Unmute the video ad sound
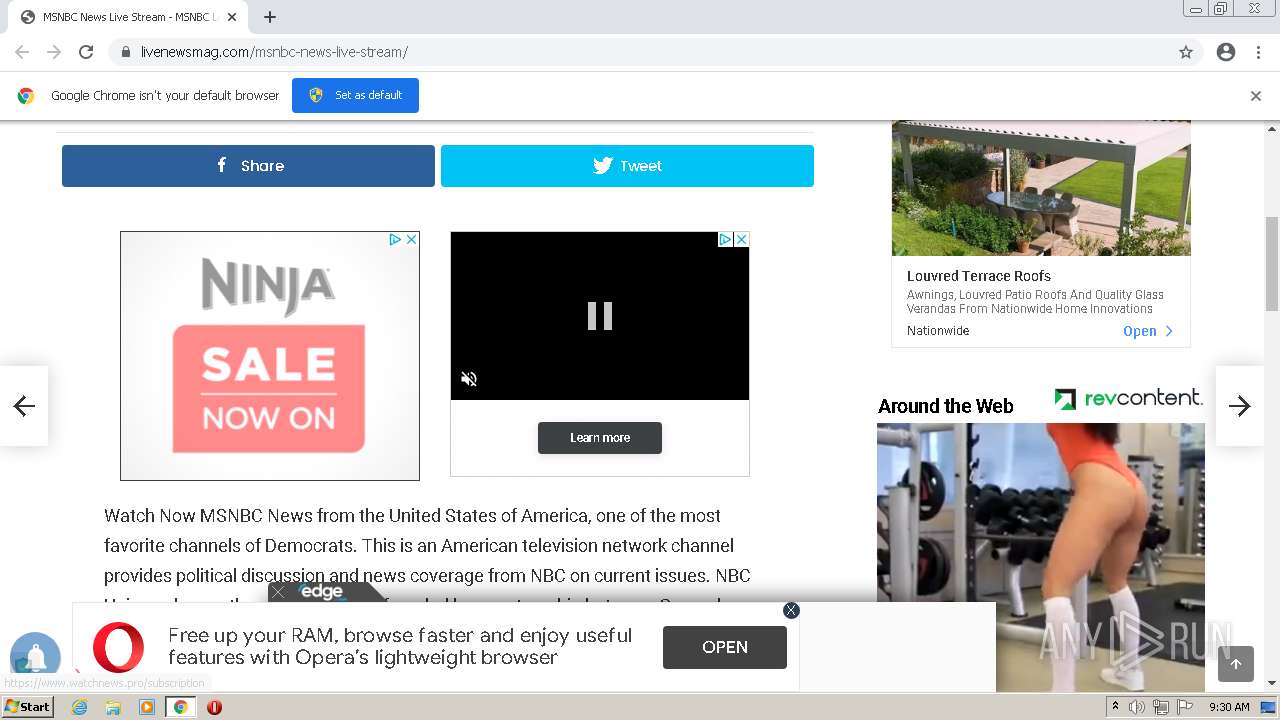This screenshot has height=720, width=1280. (469, 379)
